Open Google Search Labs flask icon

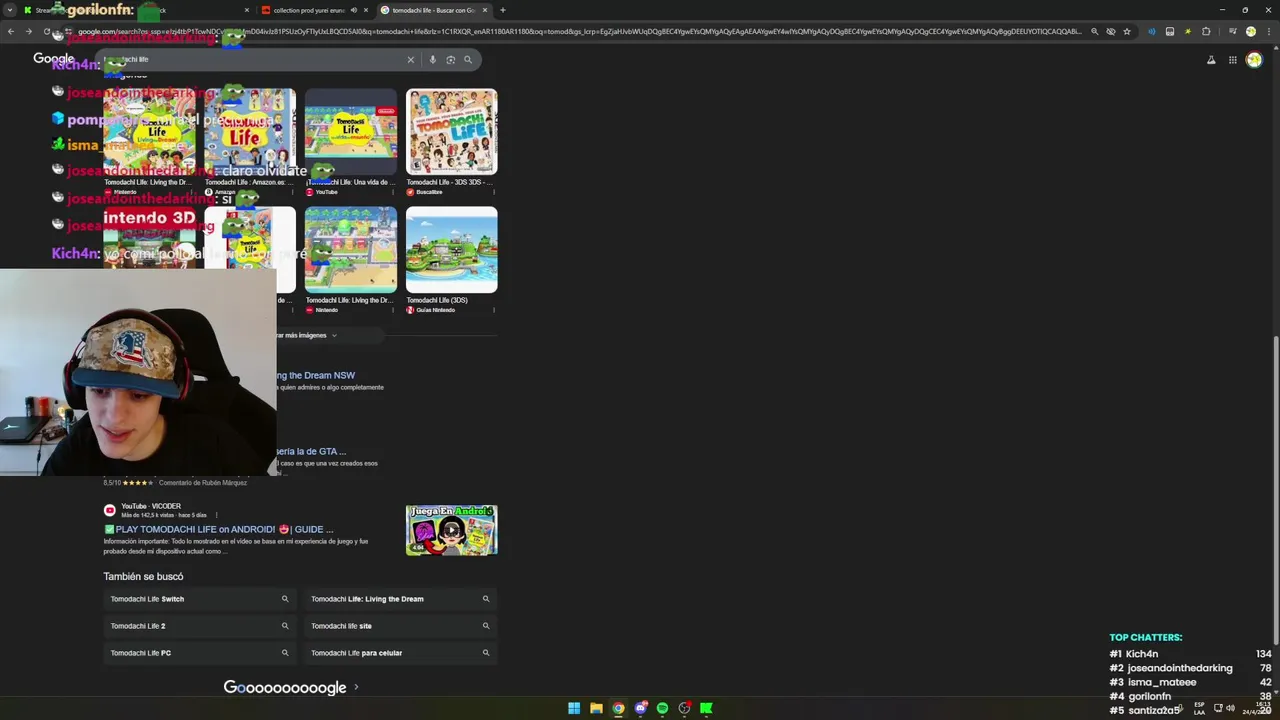[x=1211, y=60]
